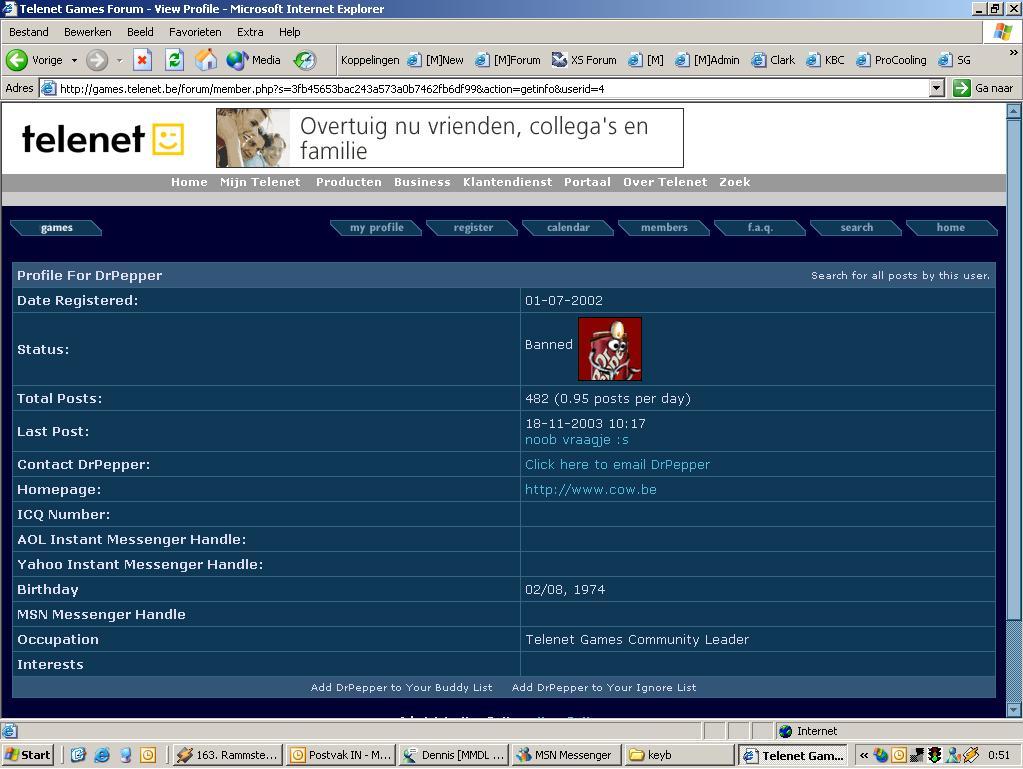
Task: Select the f.a.q. forum tab
Action: click(760, 228)
